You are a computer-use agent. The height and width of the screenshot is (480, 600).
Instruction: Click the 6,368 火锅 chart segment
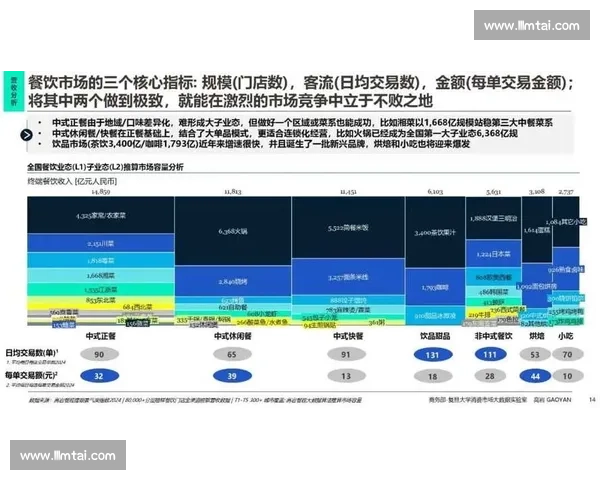232,231
